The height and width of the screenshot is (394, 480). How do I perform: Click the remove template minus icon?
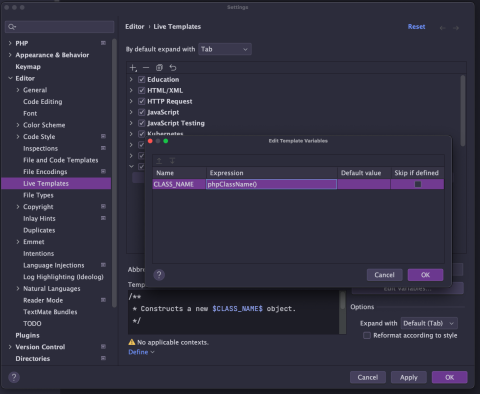click(x=146, y=68)
